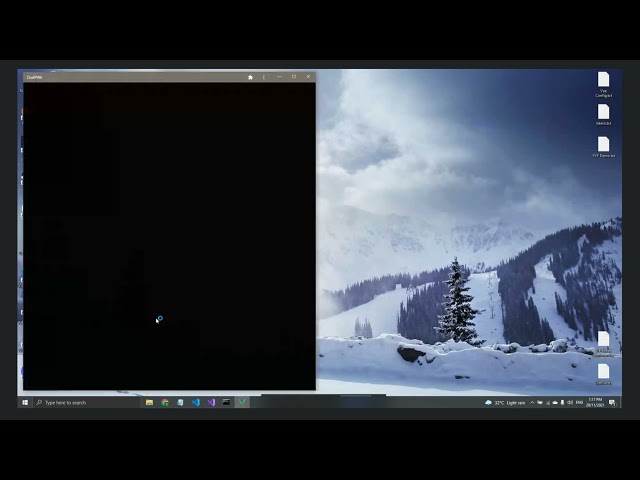Image resolution: width=640 pixels, height=480 pixels.
Task: Open the terminal console icon in taskbar
Action: [227, 402]
